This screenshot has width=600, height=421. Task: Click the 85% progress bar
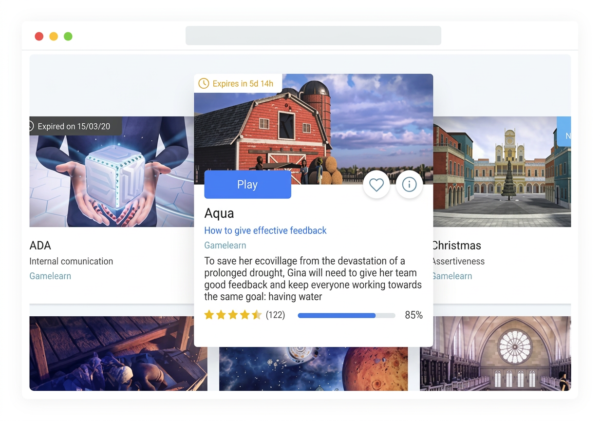(x=346, y=315)
